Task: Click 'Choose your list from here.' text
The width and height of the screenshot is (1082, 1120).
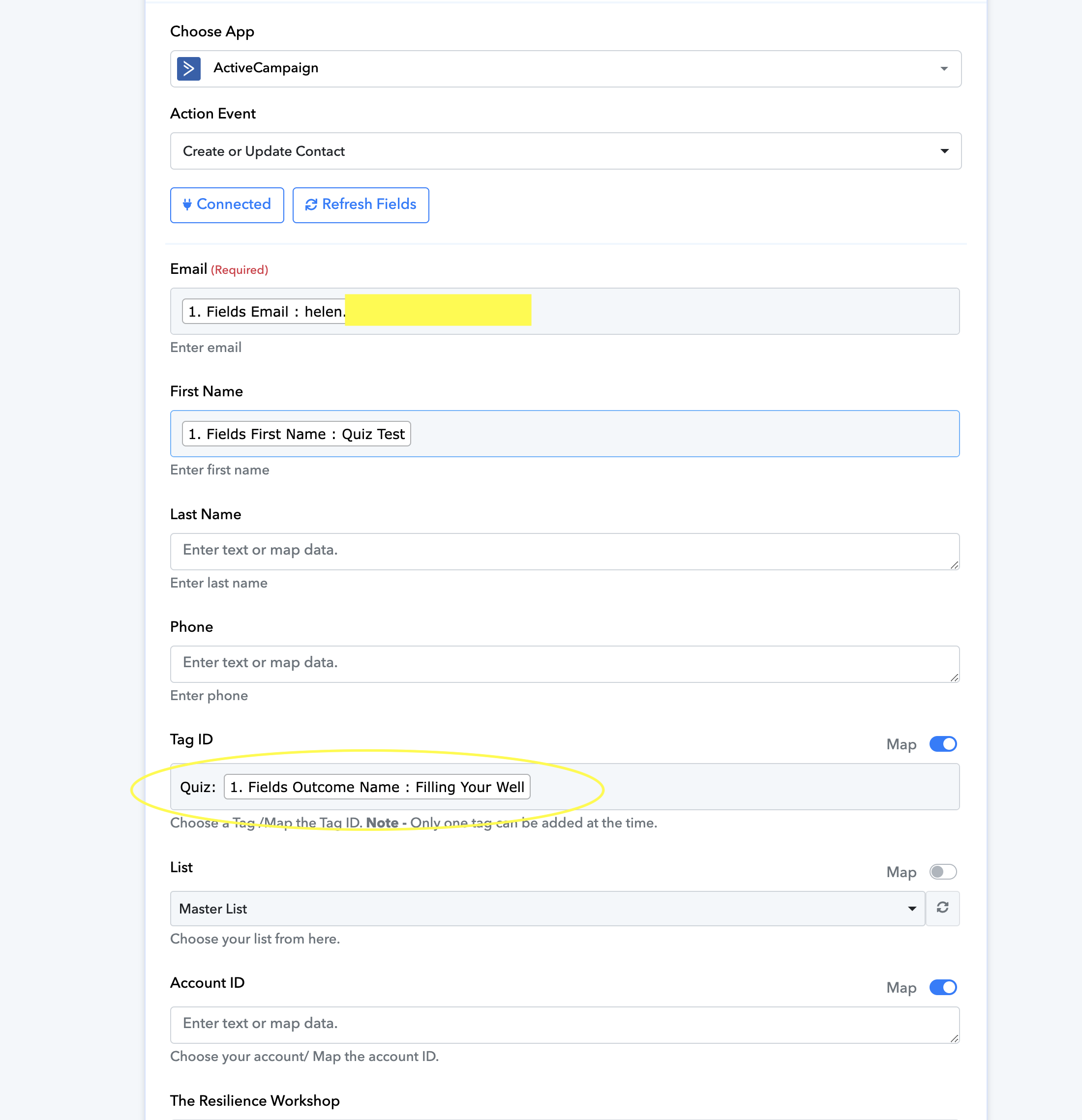Action: (255, 939)
